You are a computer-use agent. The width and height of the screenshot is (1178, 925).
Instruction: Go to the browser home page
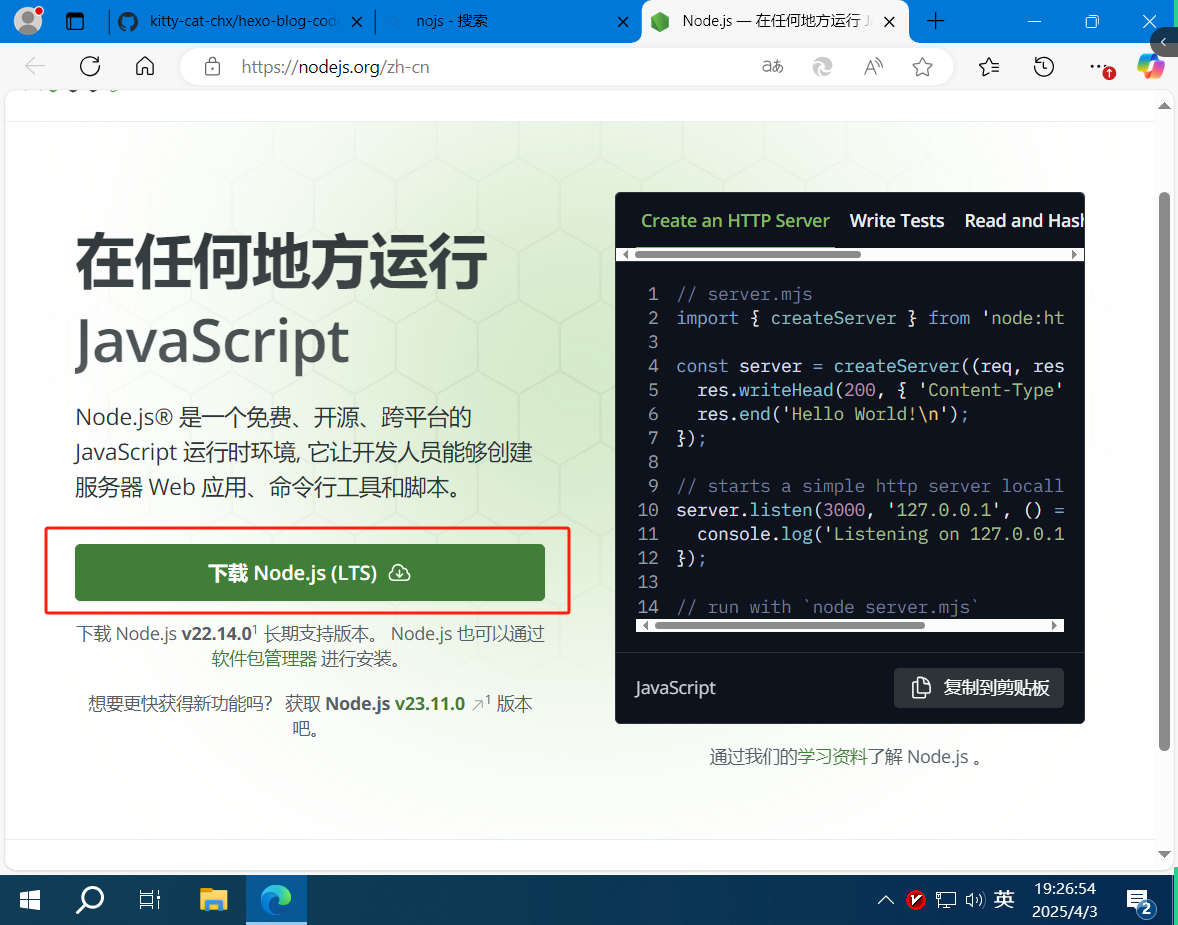(145, 67)
